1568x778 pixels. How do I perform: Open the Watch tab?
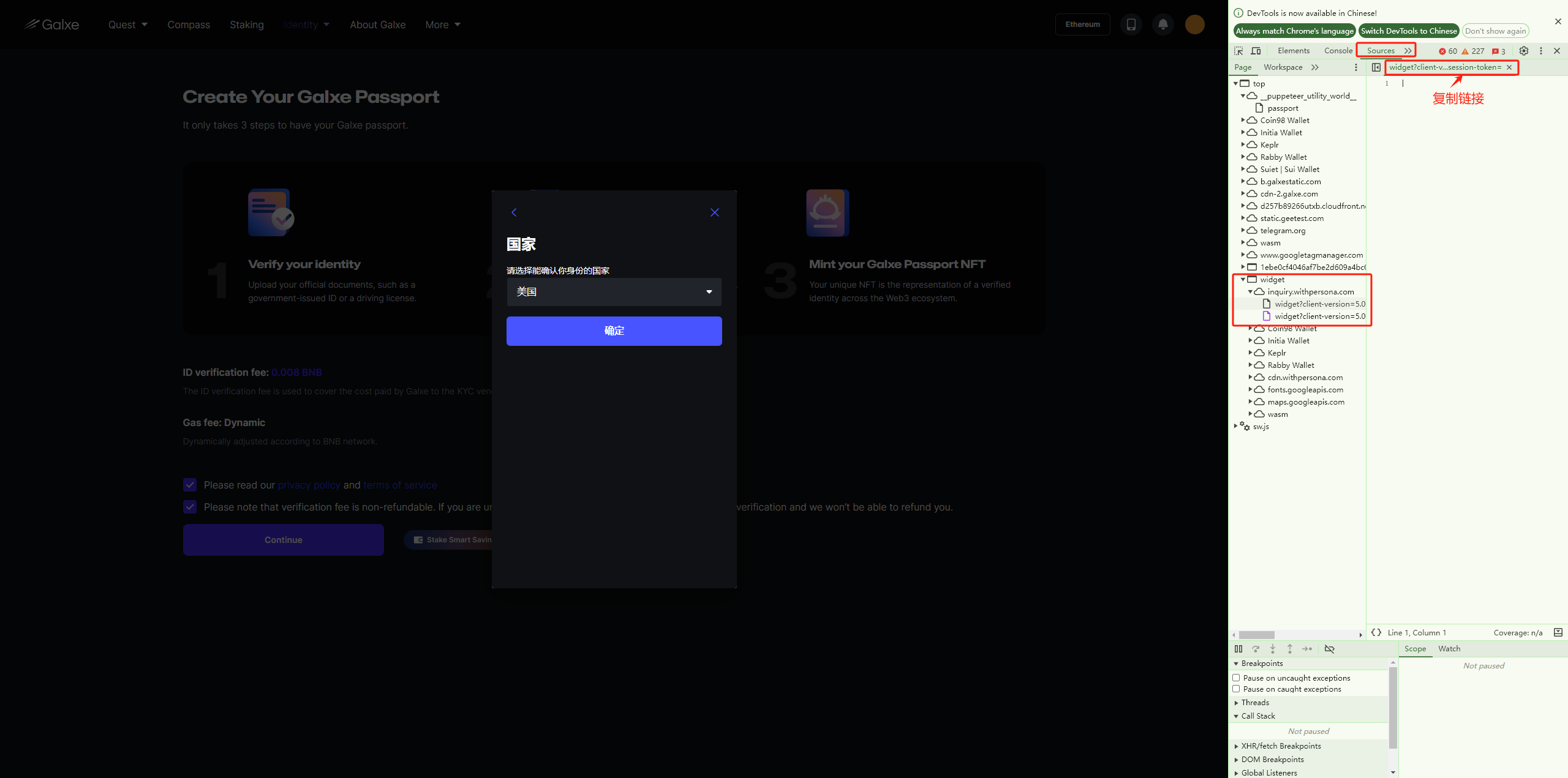click(x=1449, y=648)
